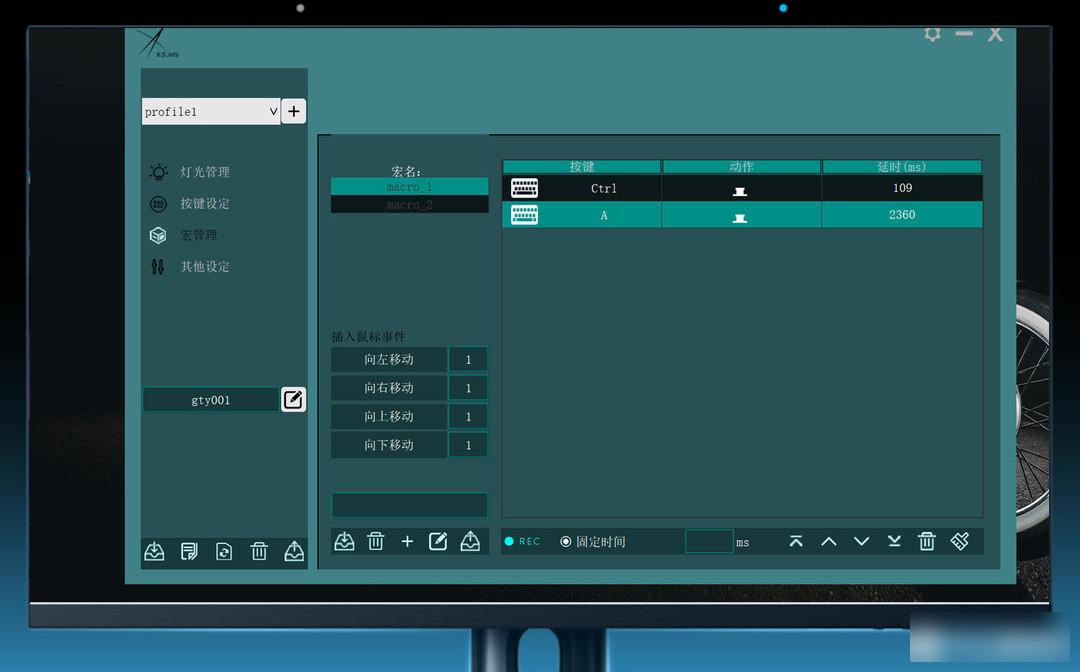1080x672 pixels.
Task: Click the fixed time ms input field
Action: 709,542
